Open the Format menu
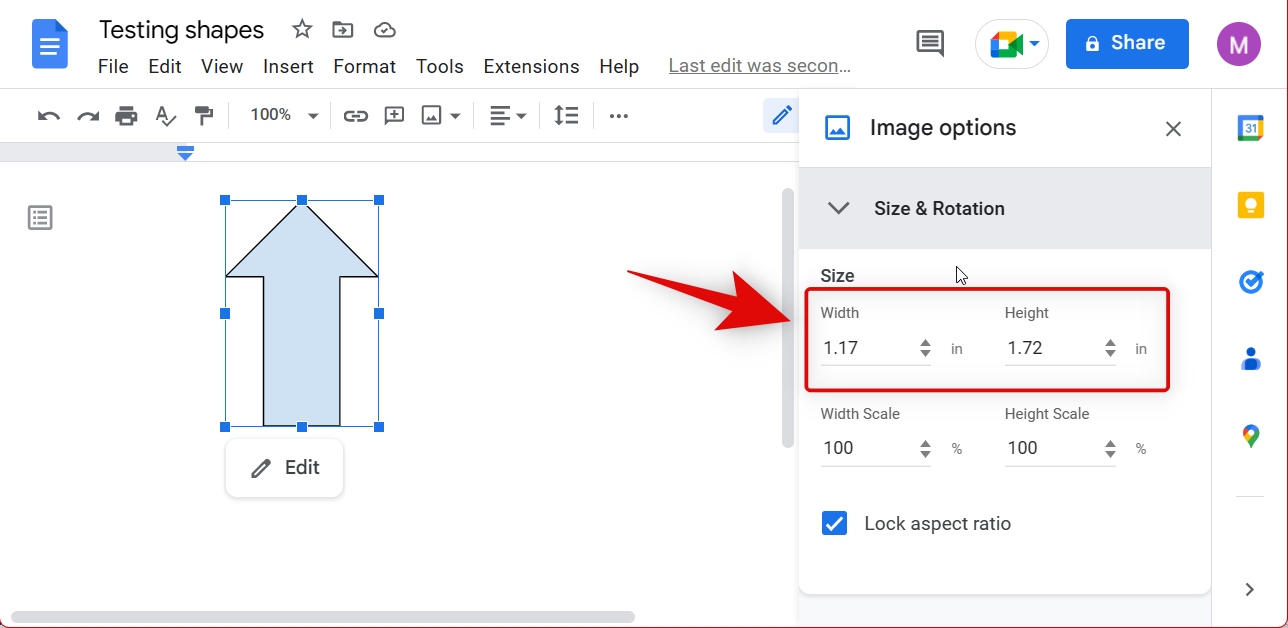 364,67
